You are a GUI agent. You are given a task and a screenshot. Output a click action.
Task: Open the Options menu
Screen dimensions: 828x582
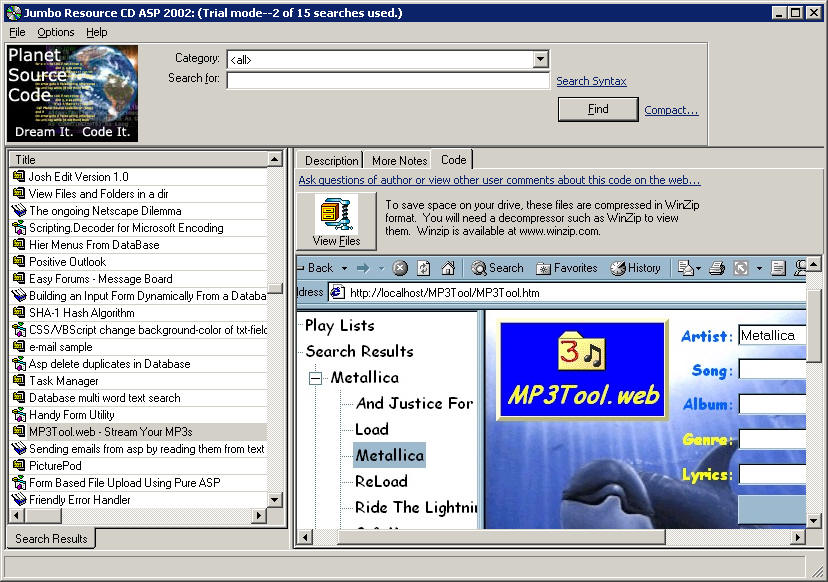pos(55,32)
